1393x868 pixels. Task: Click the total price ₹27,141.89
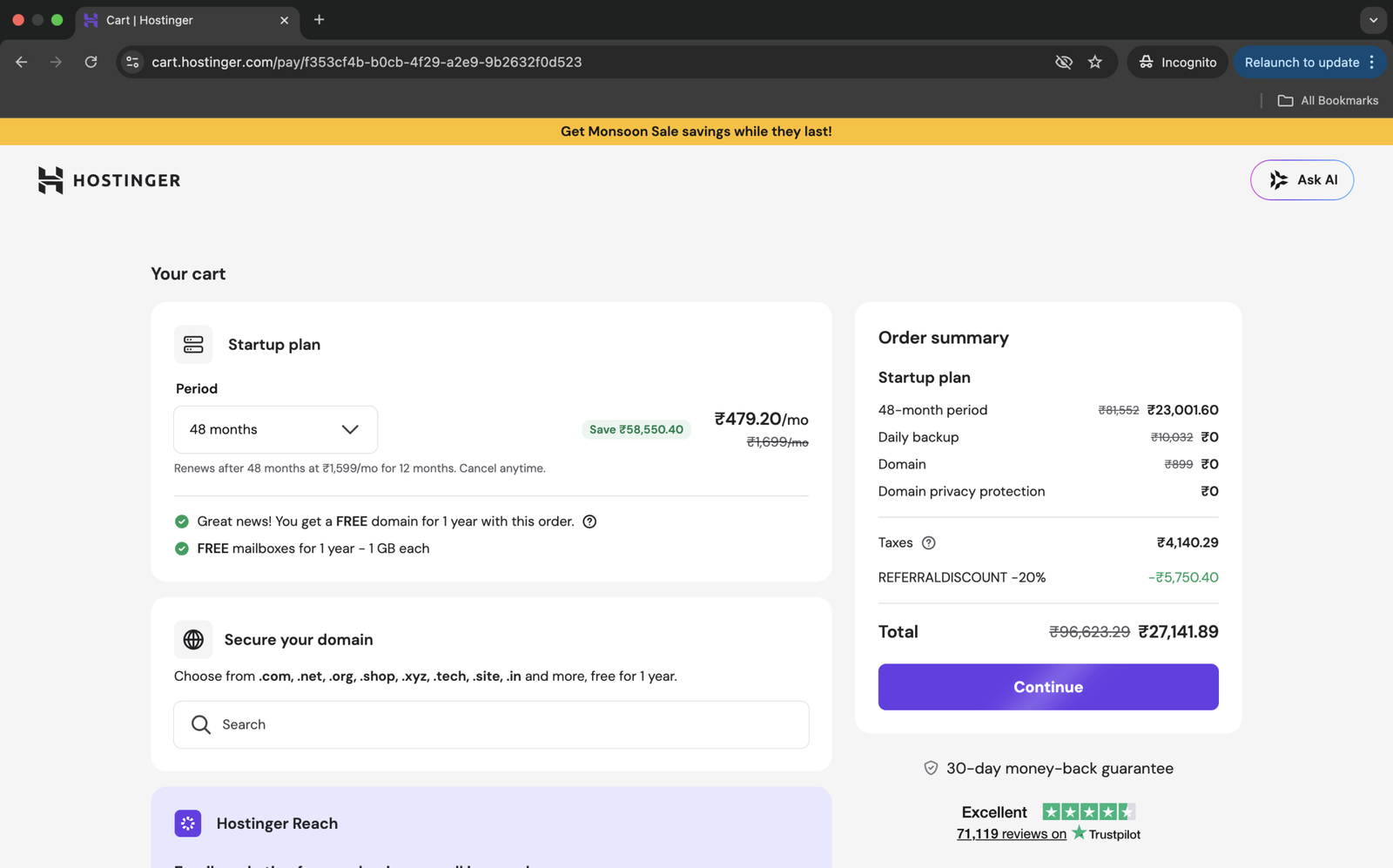pos(1178,632)
